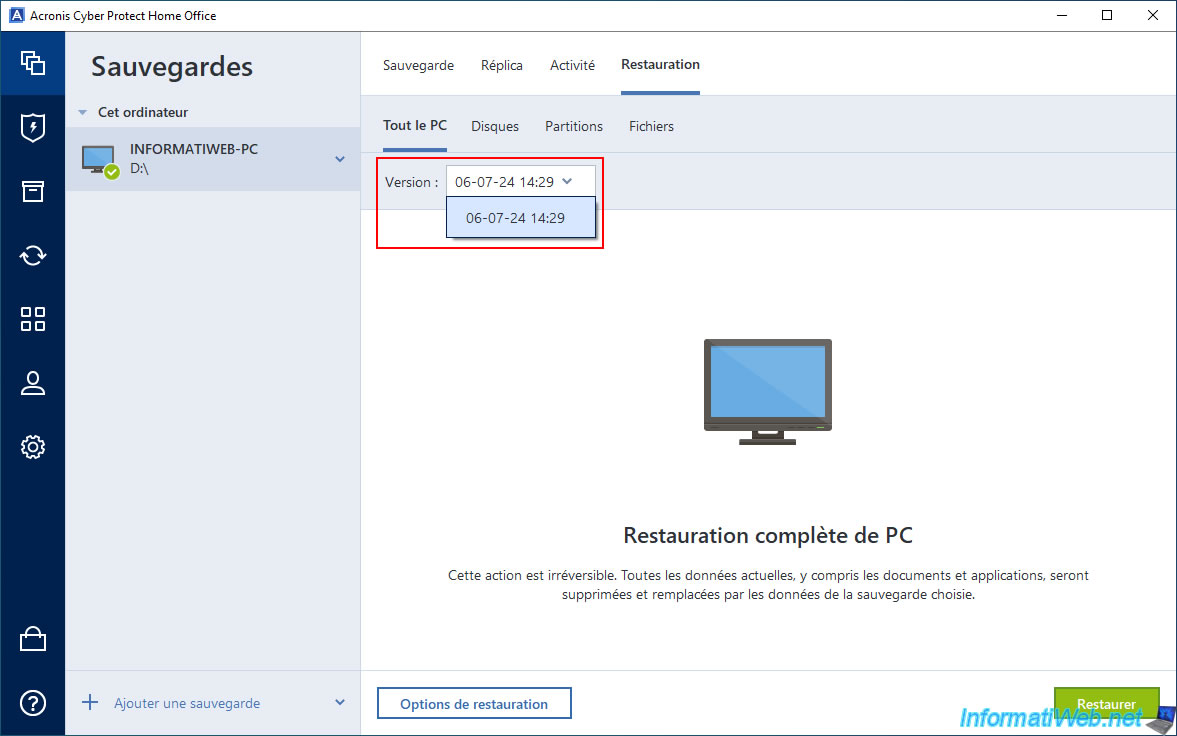The image size is (1177, 736).
Task: Open the Settings gear icon
Action: point(33,447)
